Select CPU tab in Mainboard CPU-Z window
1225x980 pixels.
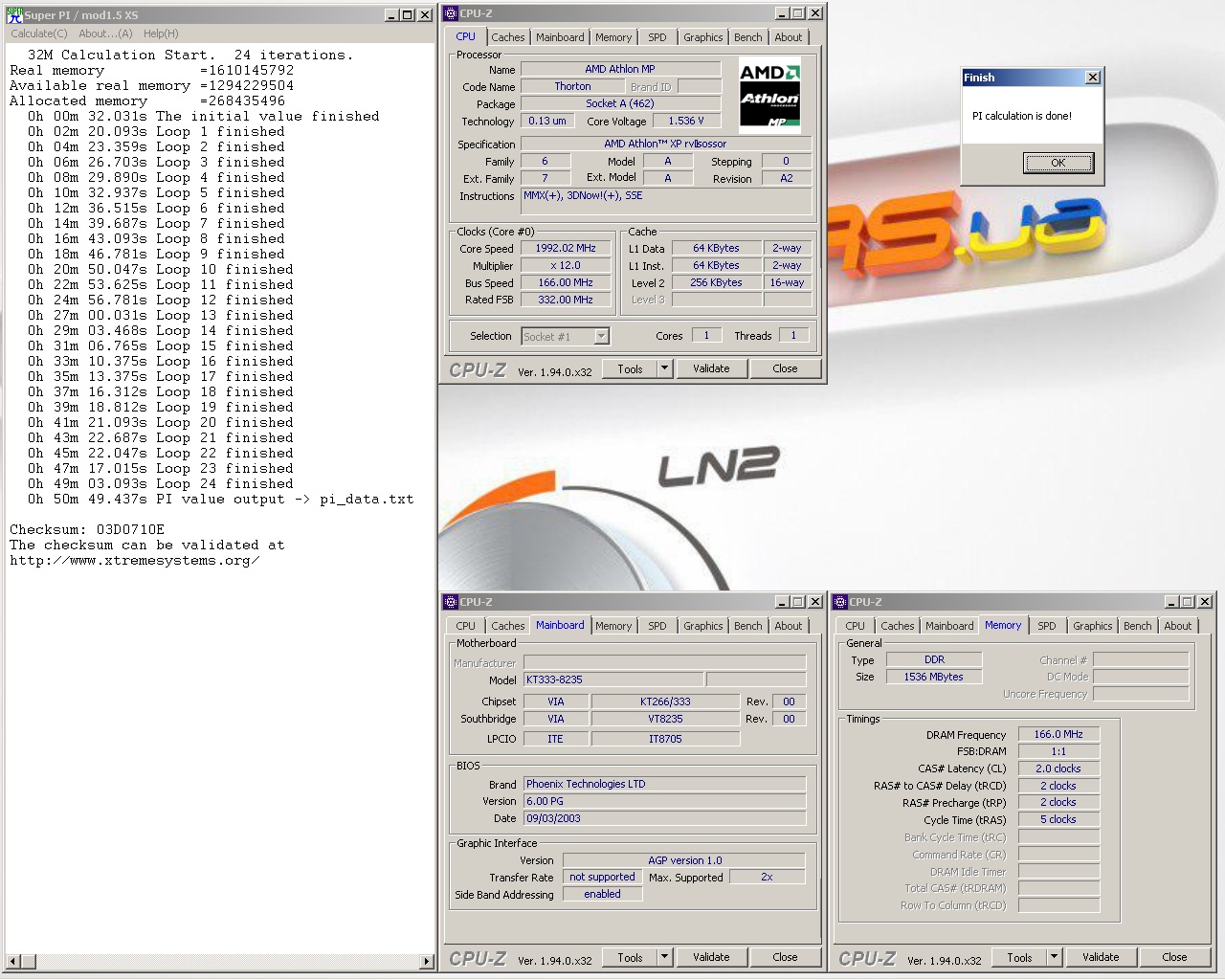point(465,626)
